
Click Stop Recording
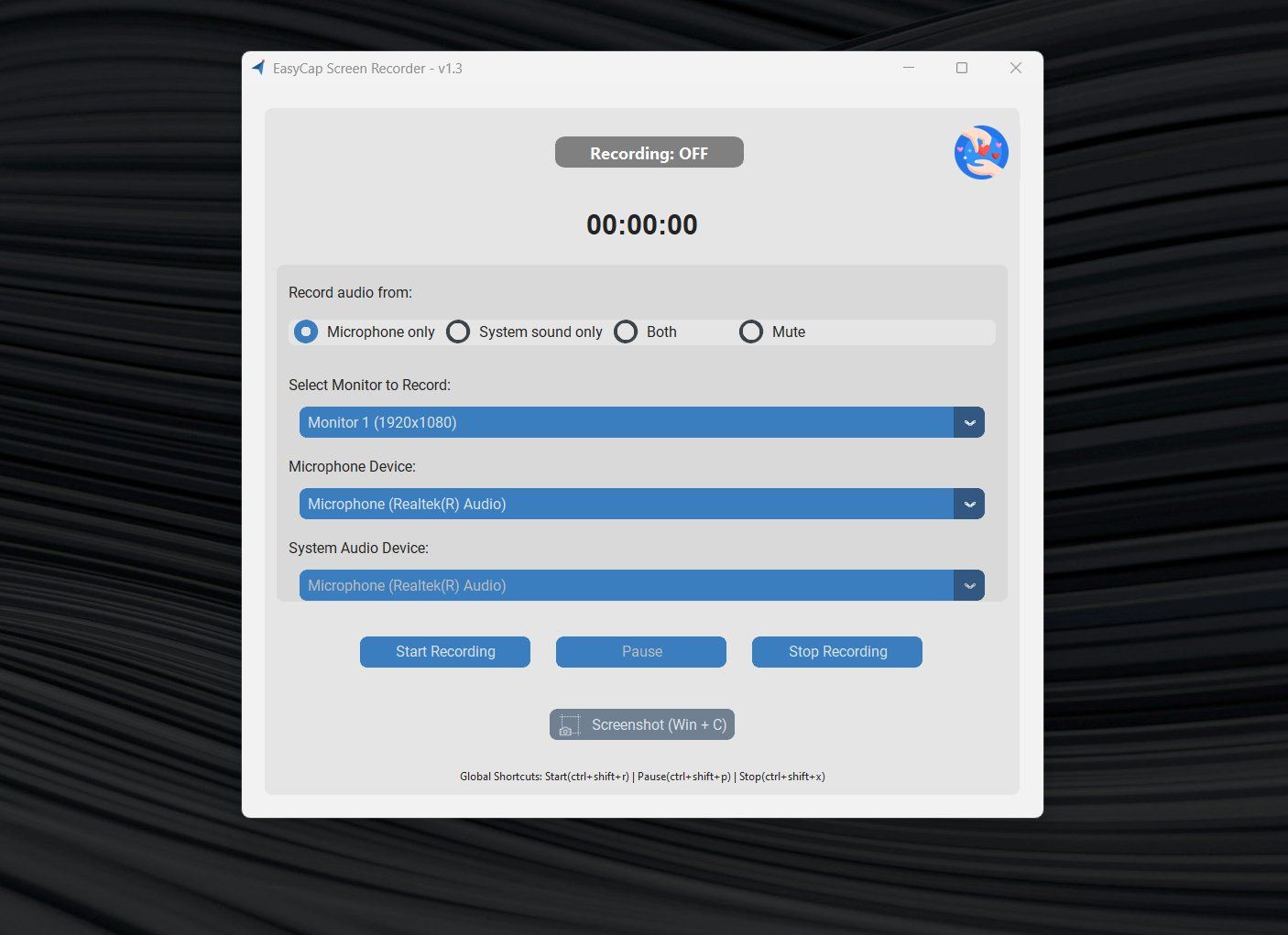tap(836, 651)
